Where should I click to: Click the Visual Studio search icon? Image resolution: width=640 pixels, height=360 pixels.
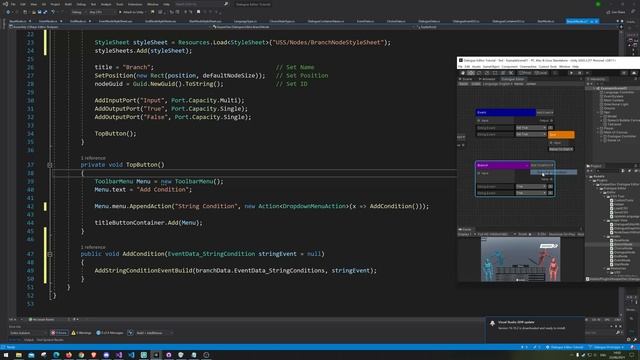[x=226, y=4]
